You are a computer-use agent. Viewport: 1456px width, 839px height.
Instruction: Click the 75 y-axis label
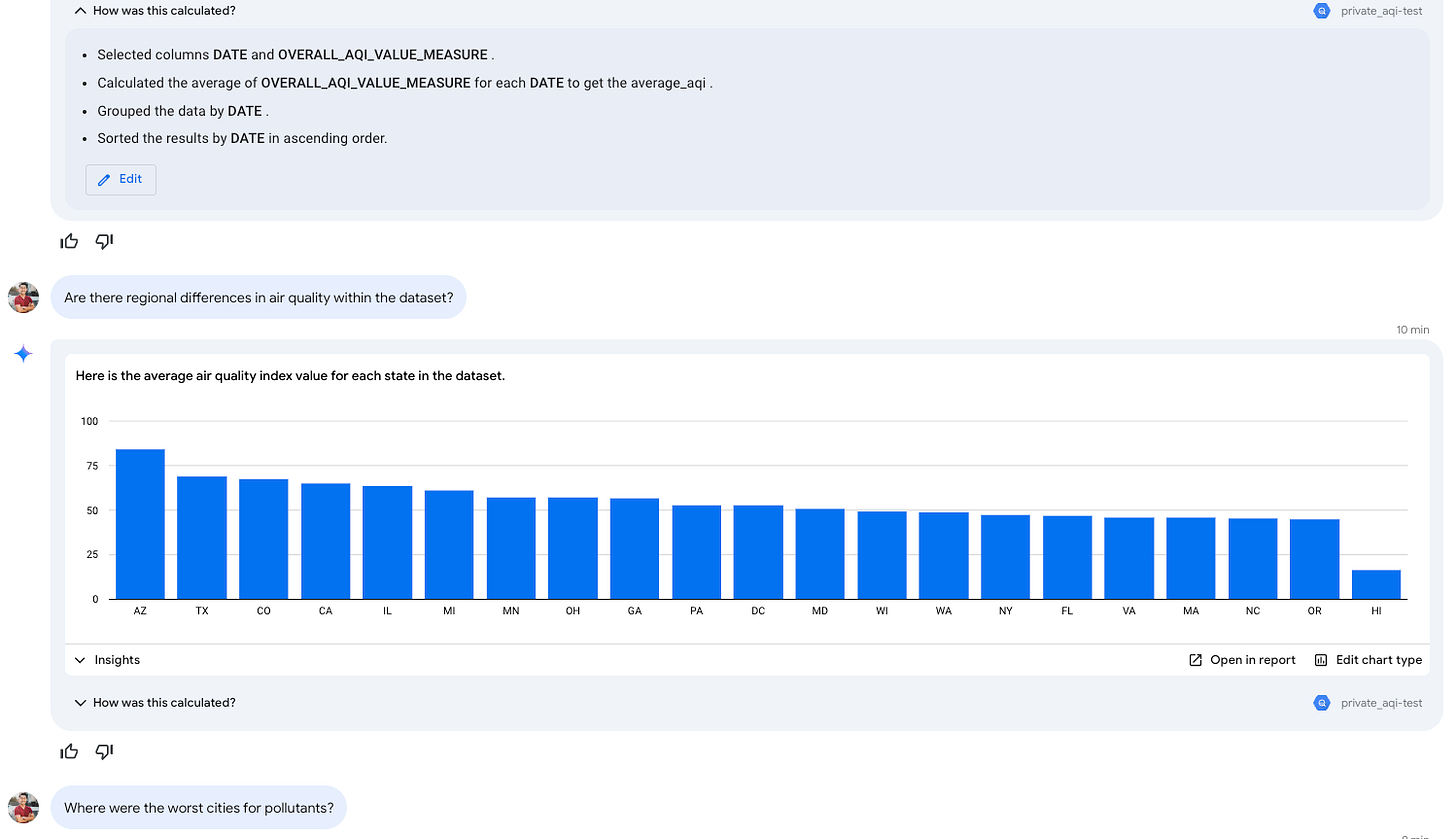point(92,466)
